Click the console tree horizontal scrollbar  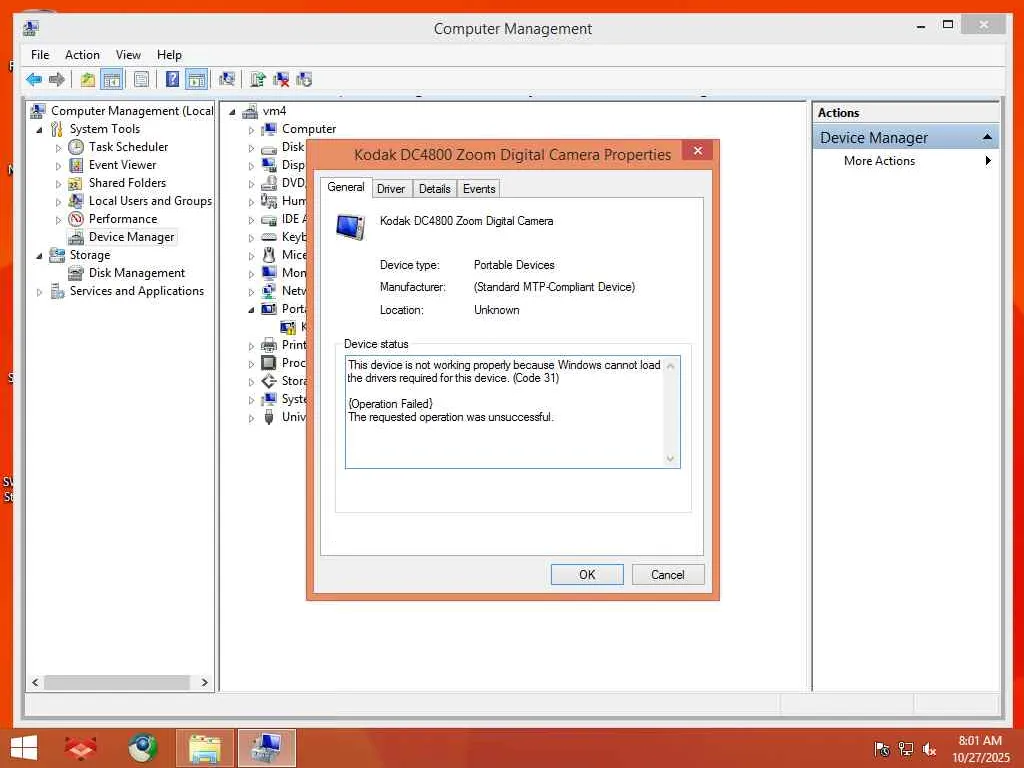[x=116, y=682]
